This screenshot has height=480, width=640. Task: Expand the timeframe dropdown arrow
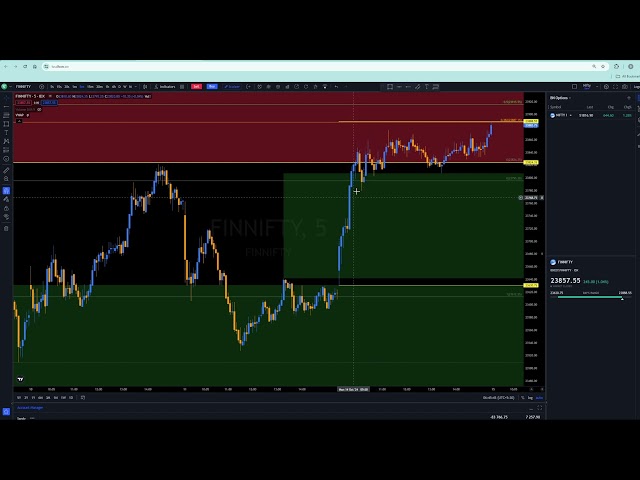[x=136, y=87]
